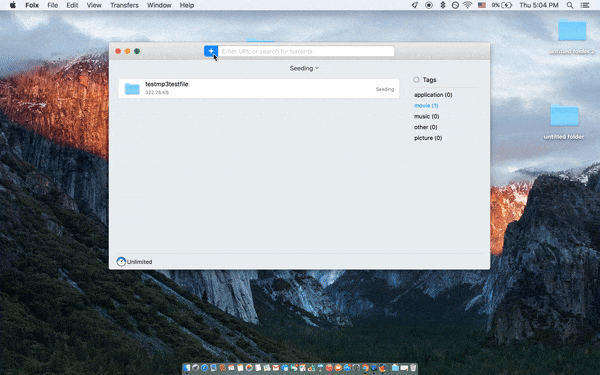Click the Time Machine-style circular icon in menu bar
This screenshot has width=600, height=375.
(455, 5)
